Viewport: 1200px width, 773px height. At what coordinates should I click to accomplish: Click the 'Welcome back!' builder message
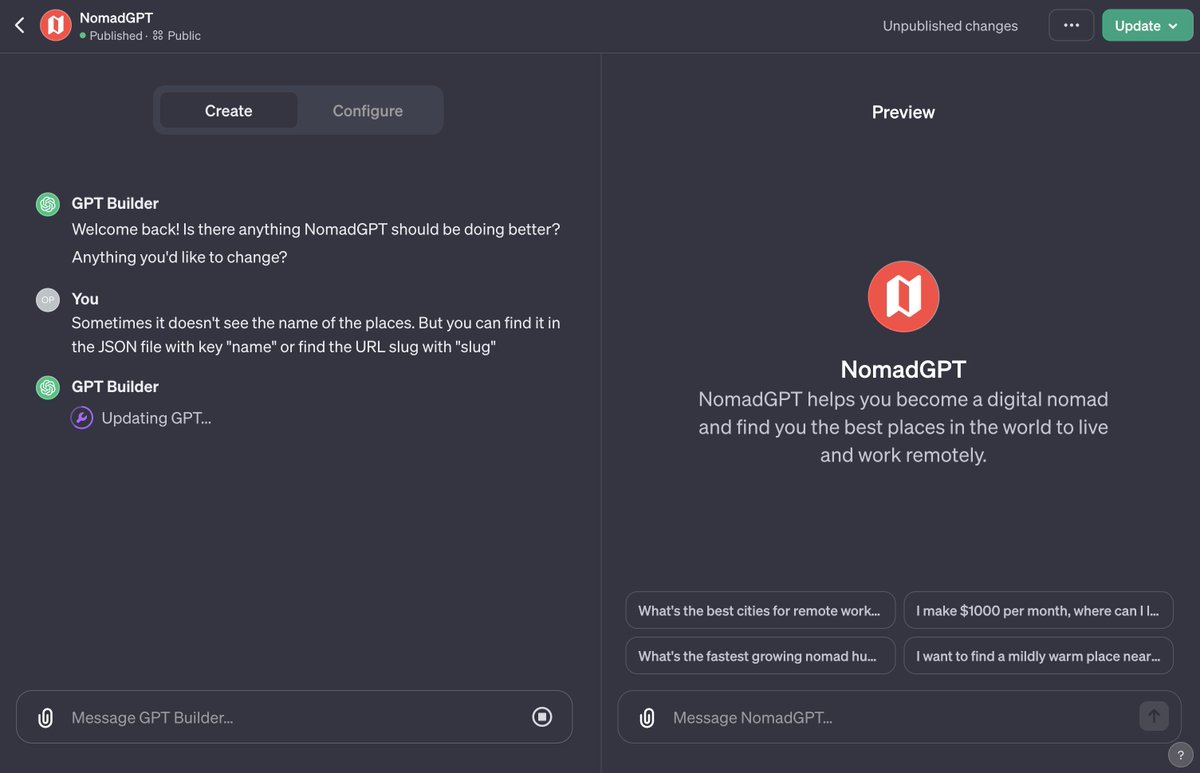[316, 243]
